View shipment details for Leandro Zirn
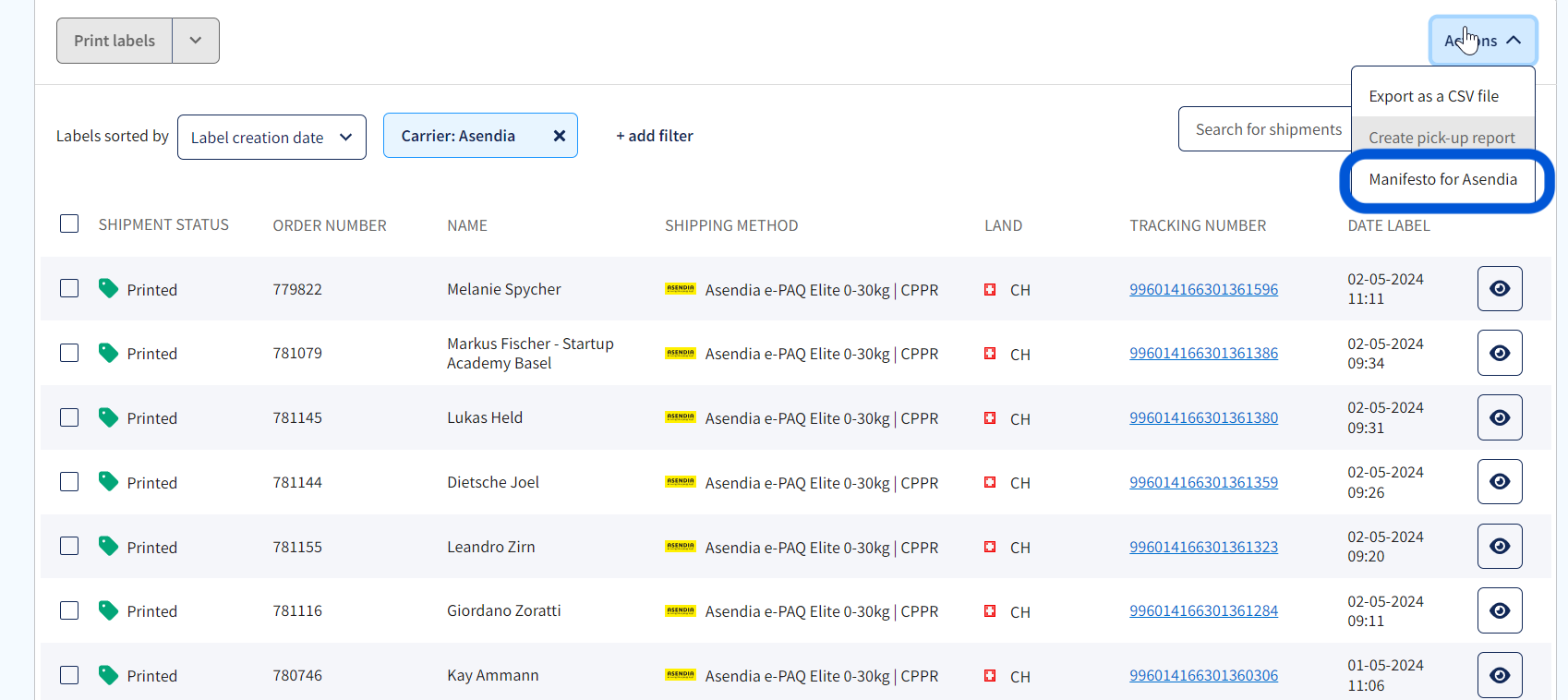This screenshot has width=1568, height=700. [1500, 547]
